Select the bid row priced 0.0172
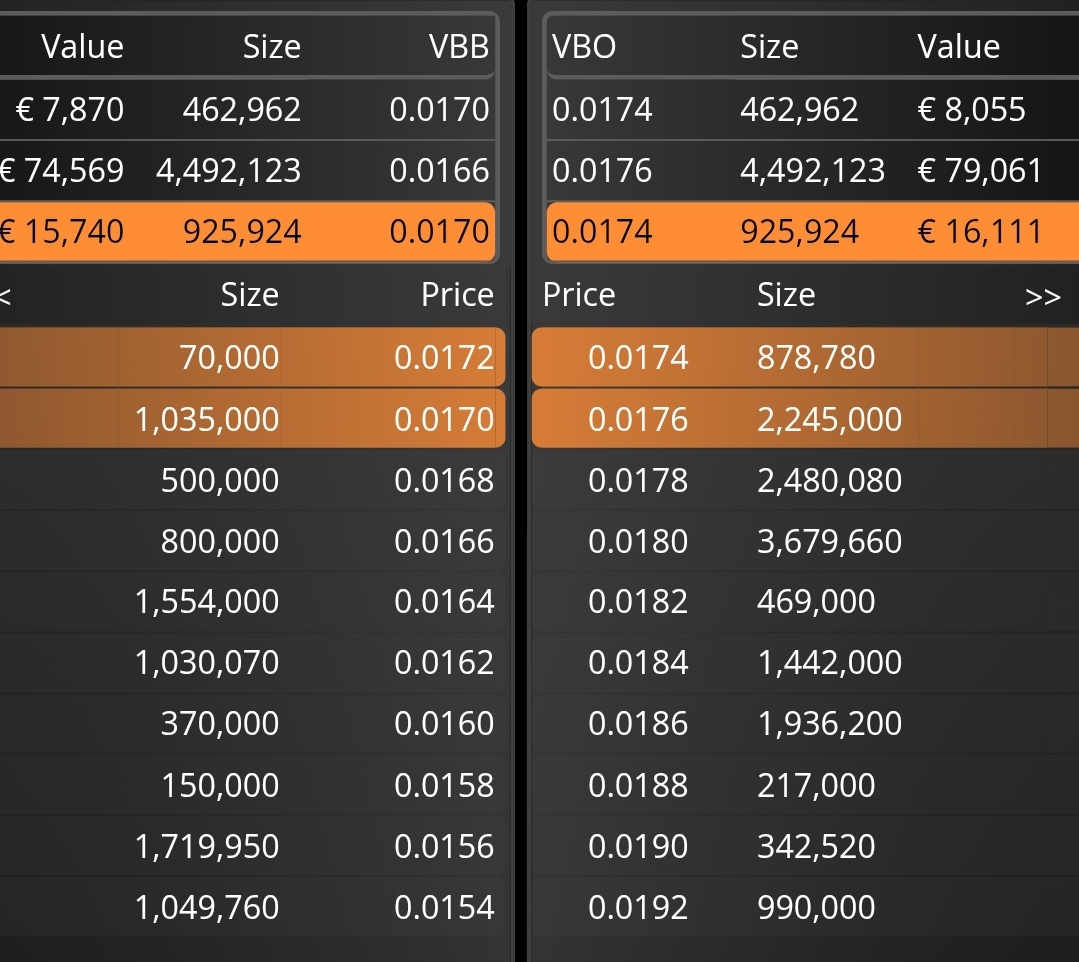This screenshot has height=962, width=1079. [x=253, y=357]
